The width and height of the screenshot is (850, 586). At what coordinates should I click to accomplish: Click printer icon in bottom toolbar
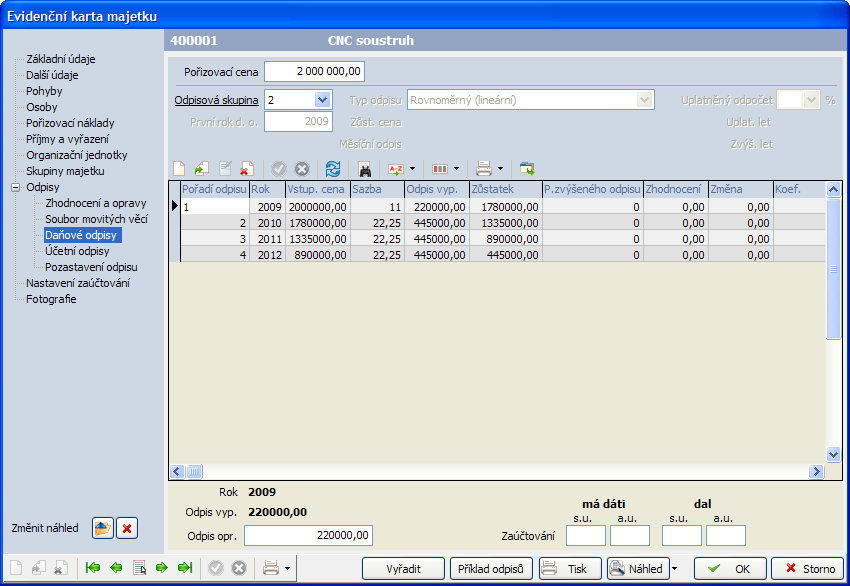(271, 568)
